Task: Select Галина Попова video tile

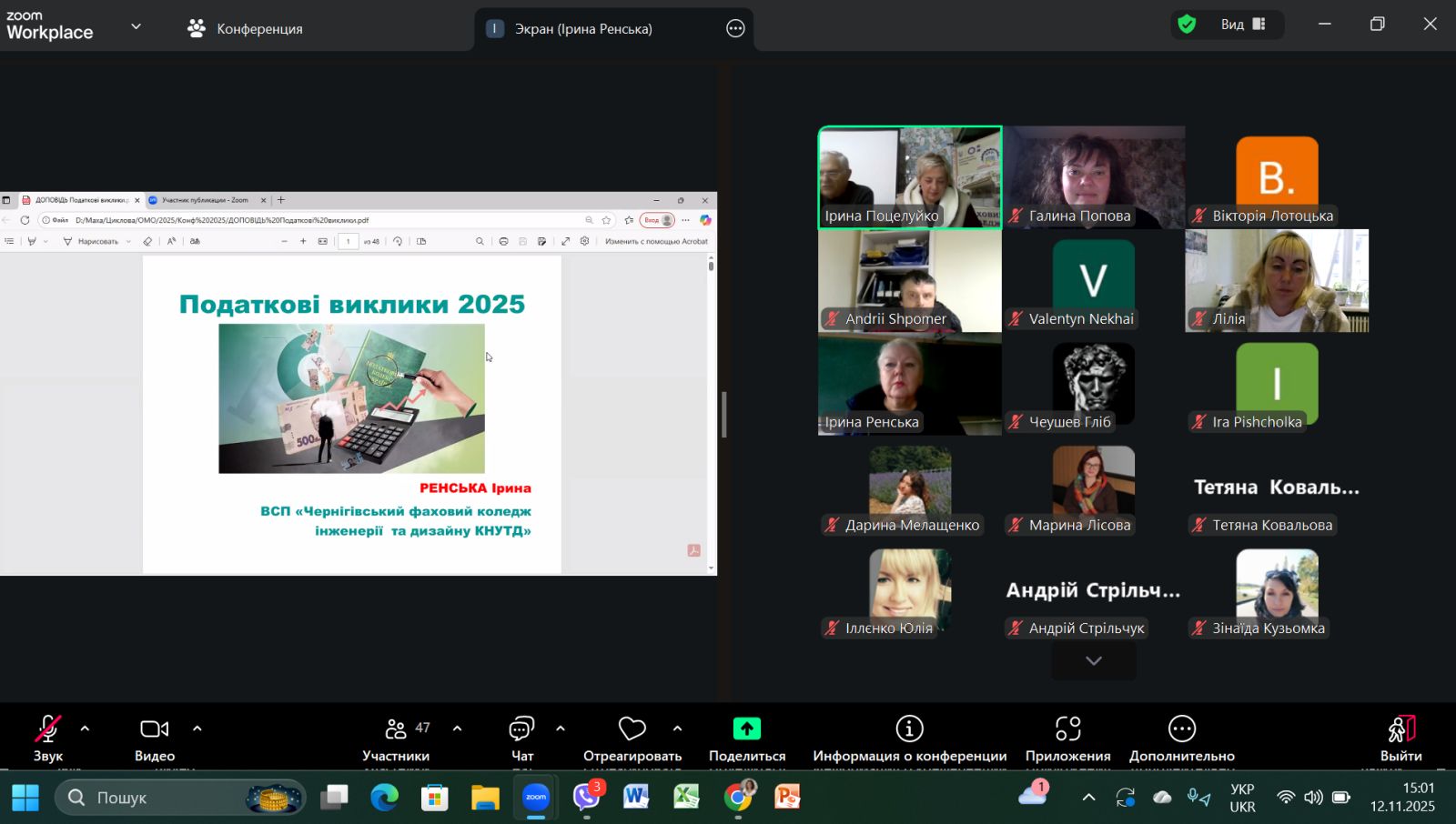Action: click(1094, 176)
